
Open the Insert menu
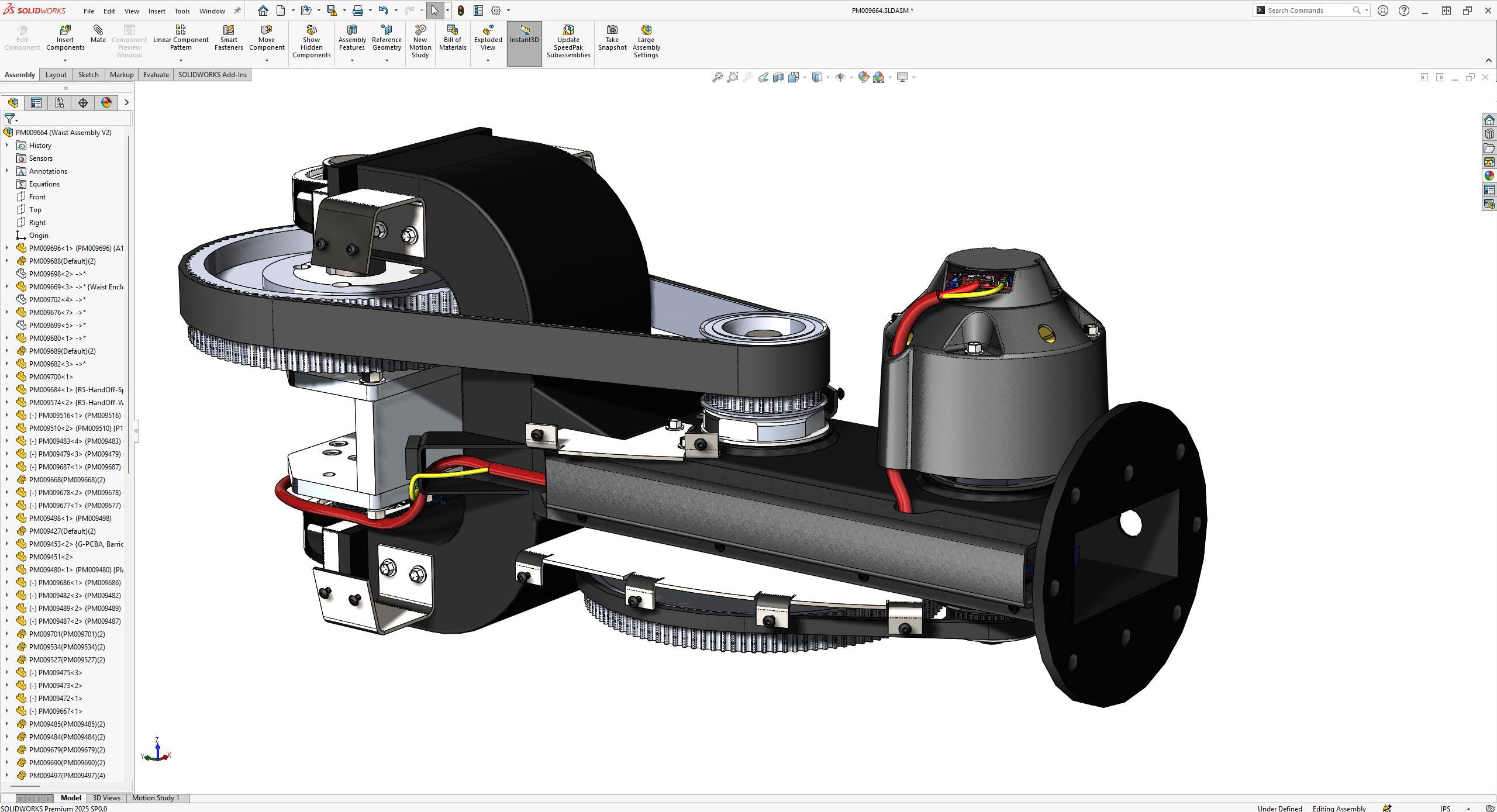point(156,11)
